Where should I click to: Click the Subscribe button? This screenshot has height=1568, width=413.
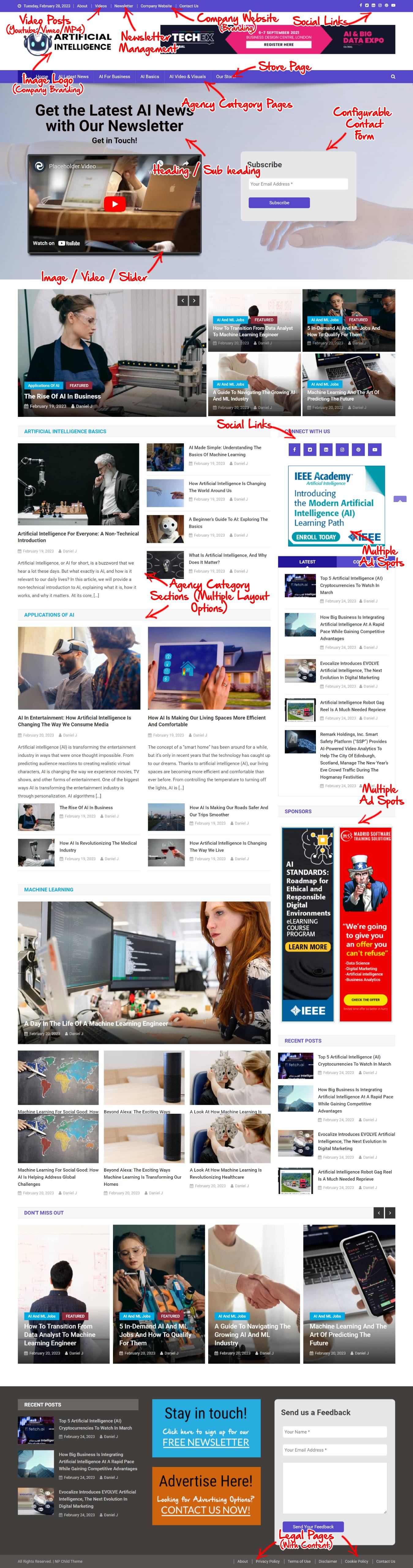pyautogui.click(x=279, y=203)
